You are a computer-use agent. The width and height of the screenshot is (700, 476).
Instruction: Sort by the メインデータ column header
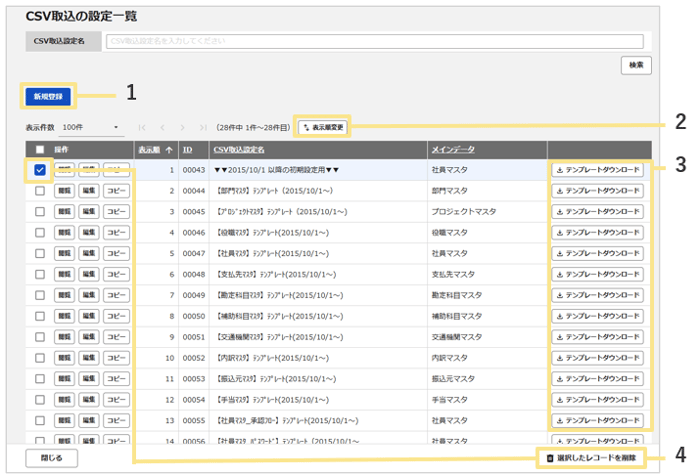(453, 150)
